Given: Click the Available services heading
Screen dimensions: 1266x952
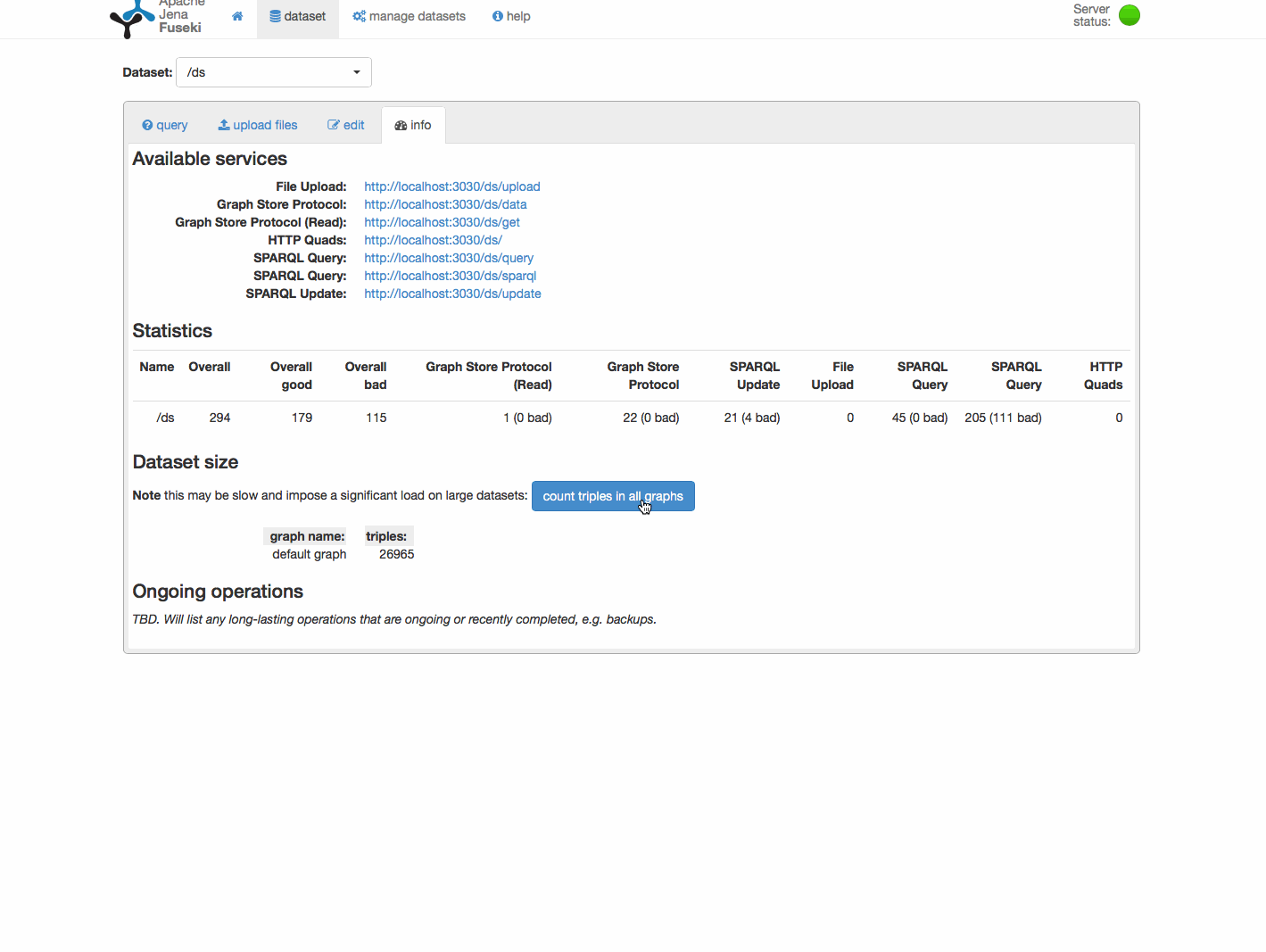Looking at the screenshot, I should [210, 159].
